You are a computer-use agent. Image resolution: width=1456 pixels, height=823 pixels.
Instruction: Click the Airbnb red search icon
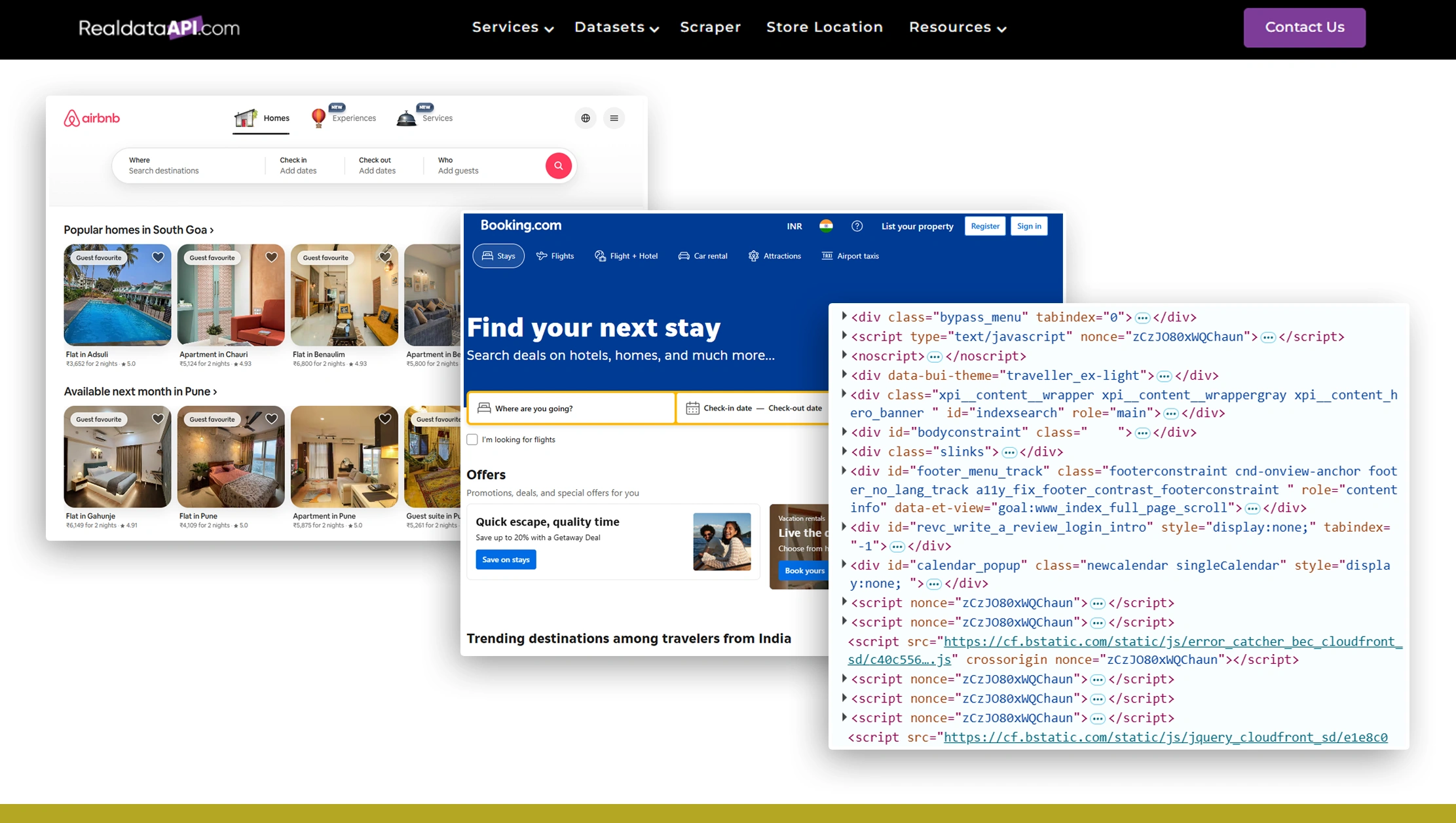coord(558,166)
